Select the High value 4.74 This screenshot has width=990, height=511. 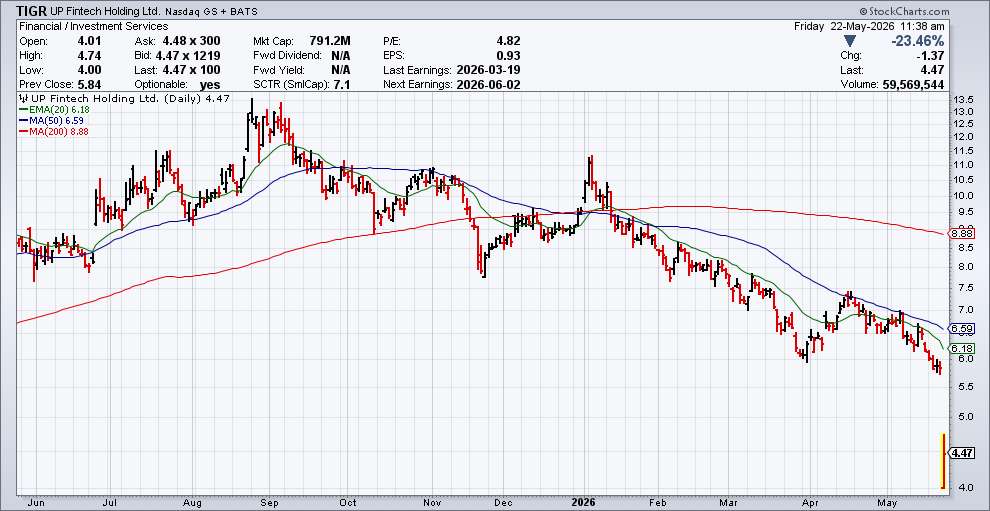click(89, 56)
